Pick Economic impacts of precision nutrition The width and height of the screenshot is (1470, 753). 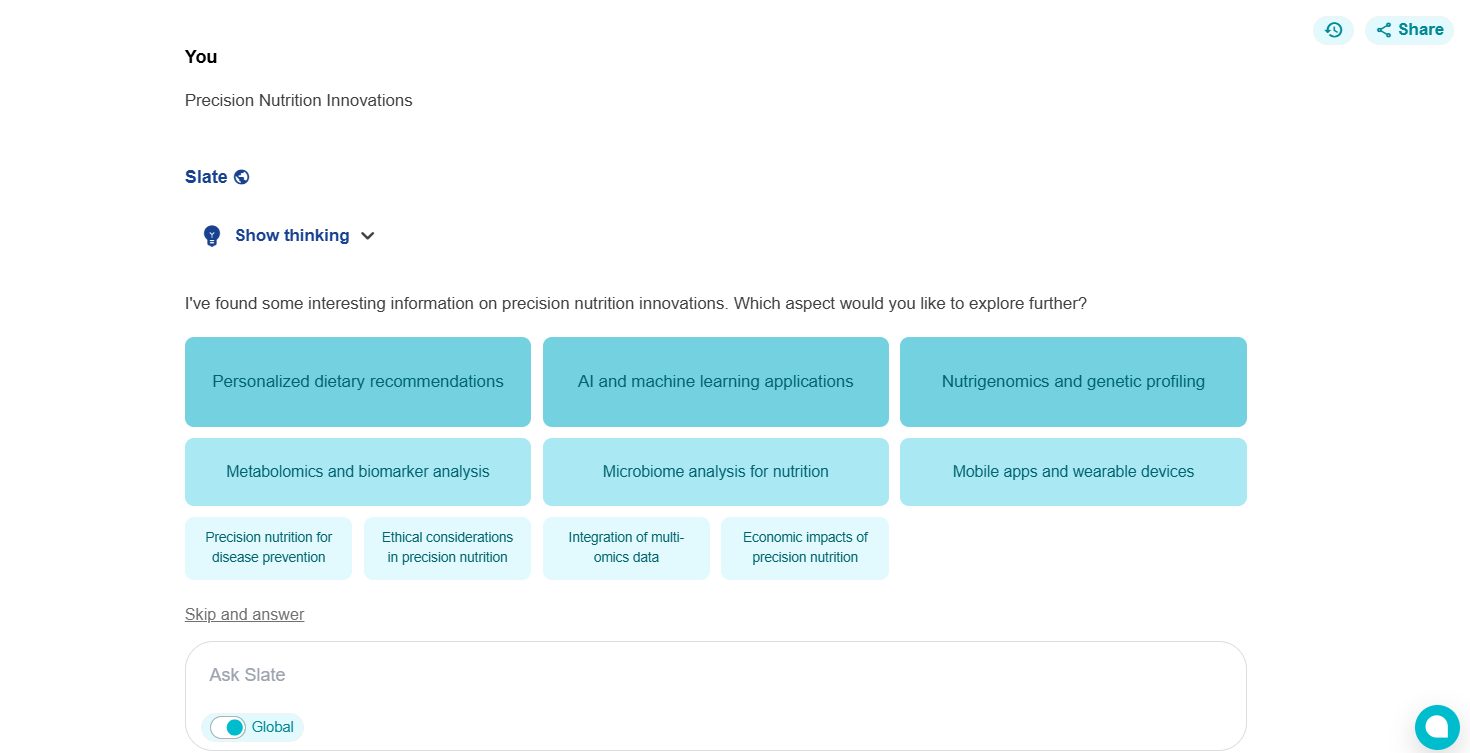pos(805,548)
